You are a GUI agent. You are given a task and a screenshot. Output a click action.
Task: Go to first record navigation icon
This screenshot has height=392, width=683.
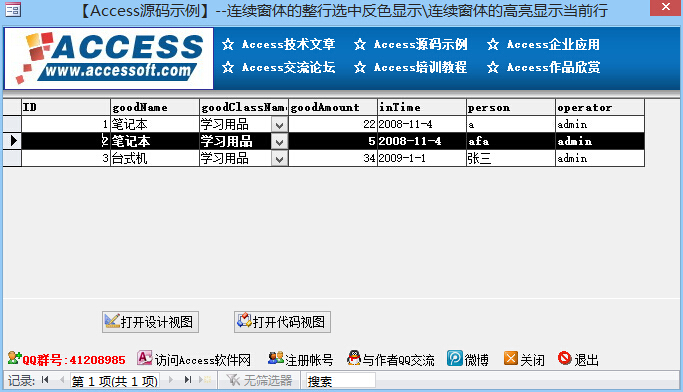pos(45,380)
